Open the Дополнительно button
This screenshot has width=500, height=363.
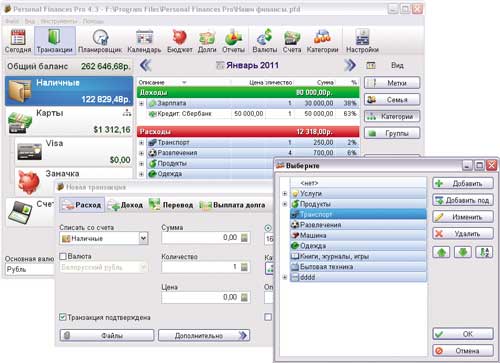pyautogui.click(x=204, y=335)
